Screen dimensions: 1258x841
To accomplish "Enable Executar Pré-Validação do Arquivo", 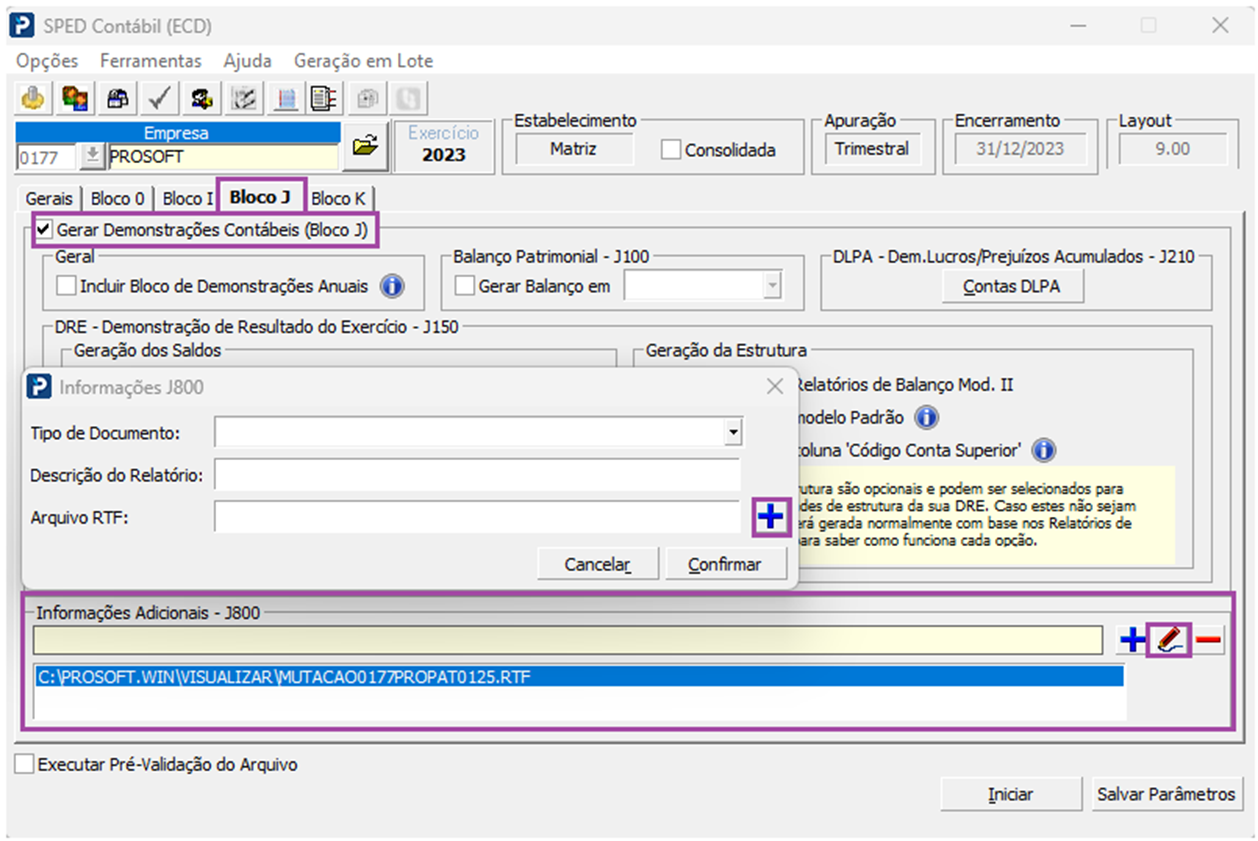I will point(24,765).
